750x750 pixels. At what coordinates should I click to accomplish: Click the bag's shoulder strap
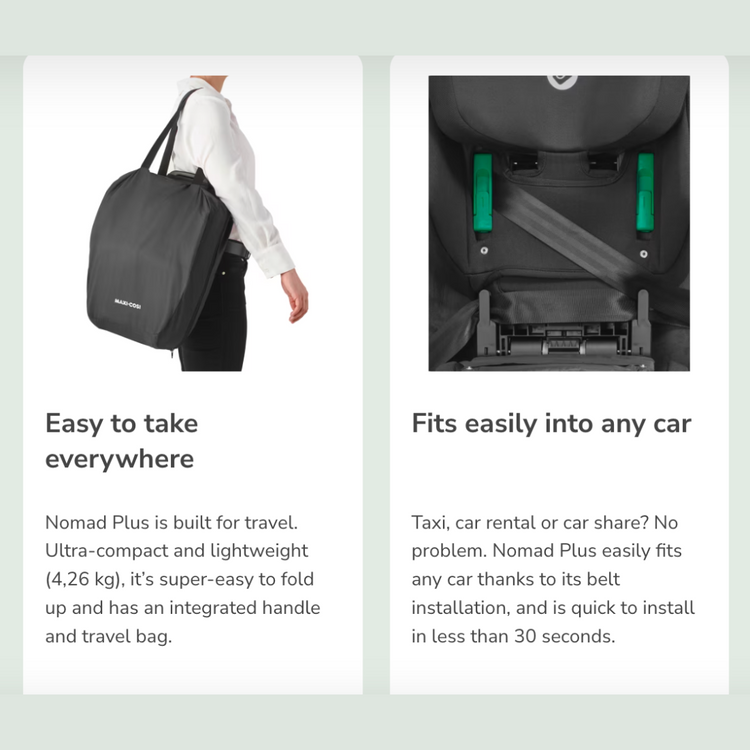pyautogui.click(x=169, y=132)
